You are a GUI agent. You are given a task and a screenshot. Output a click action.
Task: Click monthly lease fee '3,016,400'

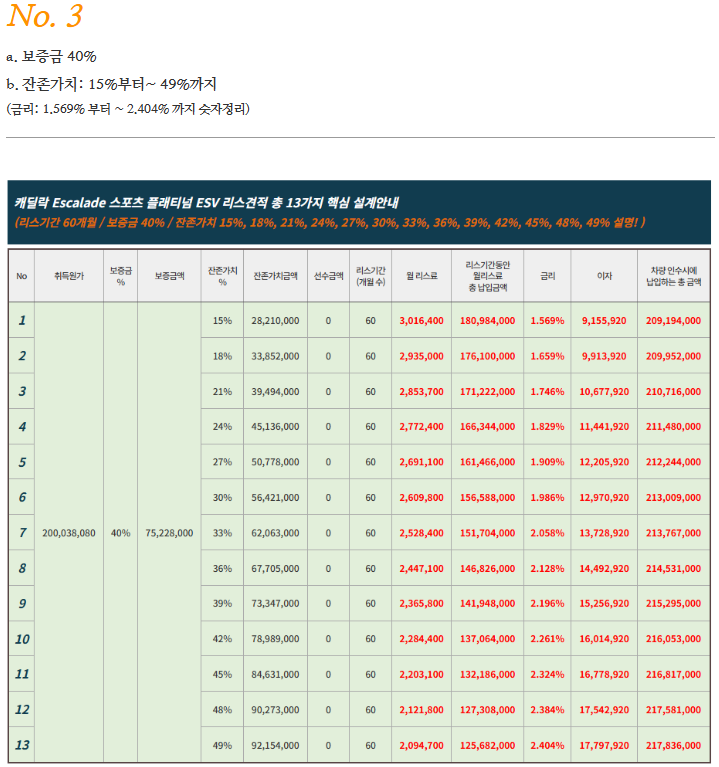(422, 320)
